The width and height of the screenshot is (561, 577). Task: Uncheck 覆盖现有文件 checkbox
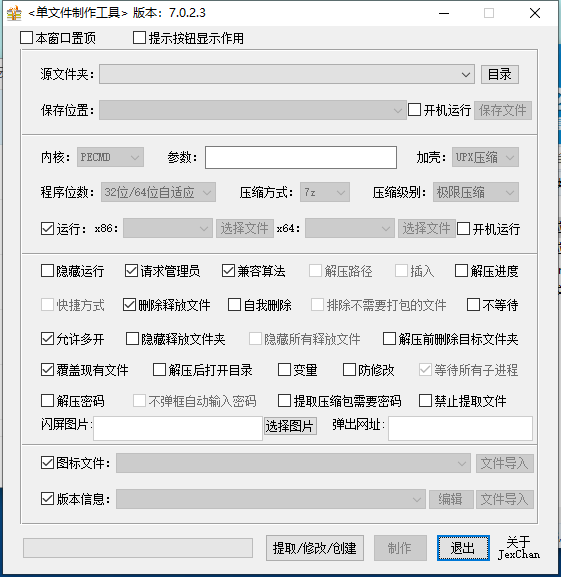click(x=47, y=370)
